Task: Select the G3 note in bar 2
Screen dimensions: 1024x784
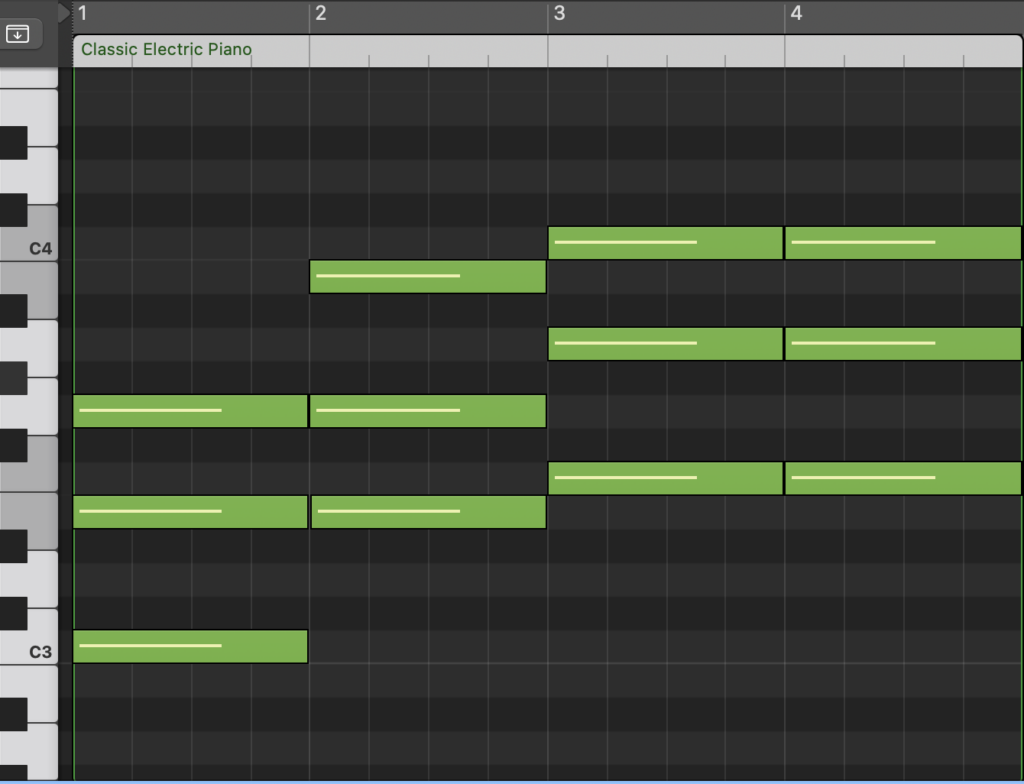Action: [428, 411]
